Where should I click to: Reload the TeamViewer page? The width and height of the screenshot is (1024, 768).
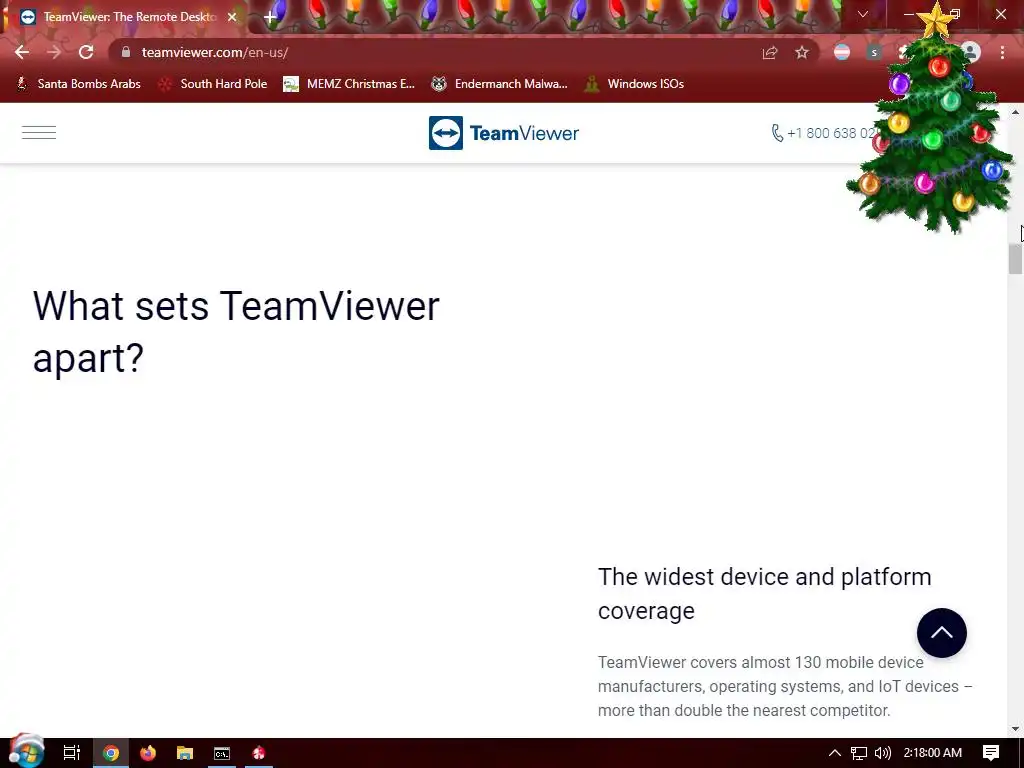pyautogui.click(x=86, y=52)
